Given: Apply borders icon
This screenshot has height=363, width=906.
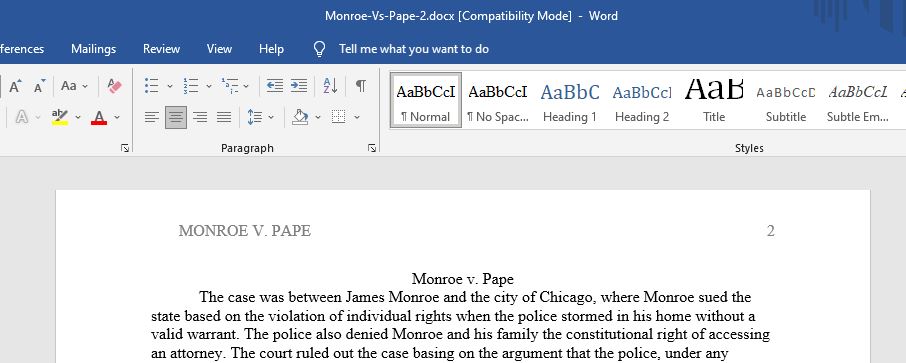Looking at the screenshot, I should coord(339,117).
